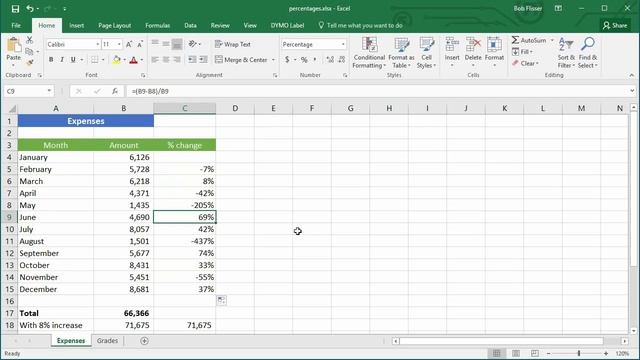Increase font size with large A
The height and width of the screenshot is (360, 640).
129,44
